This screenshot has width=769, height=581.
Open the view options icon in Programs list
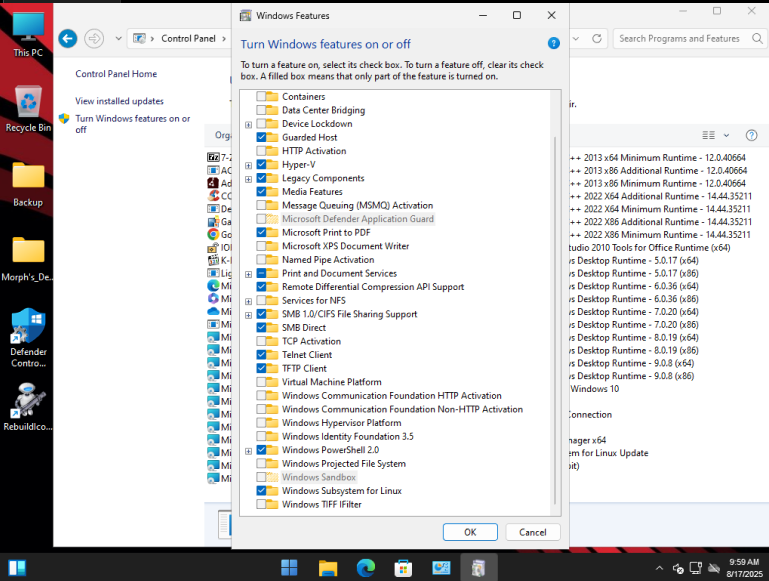click(708, 135)
